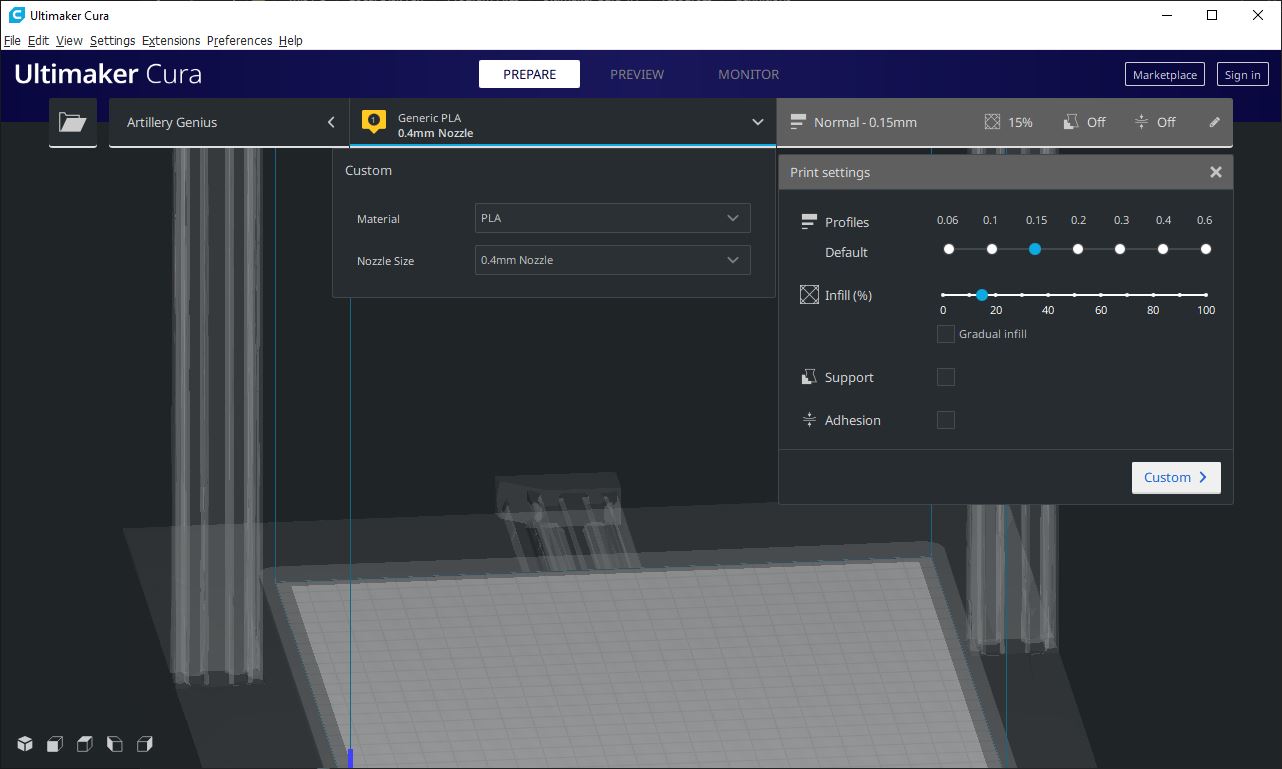Click the Sign in button
Viewport: 1282px width, 769px height.
1242,75
